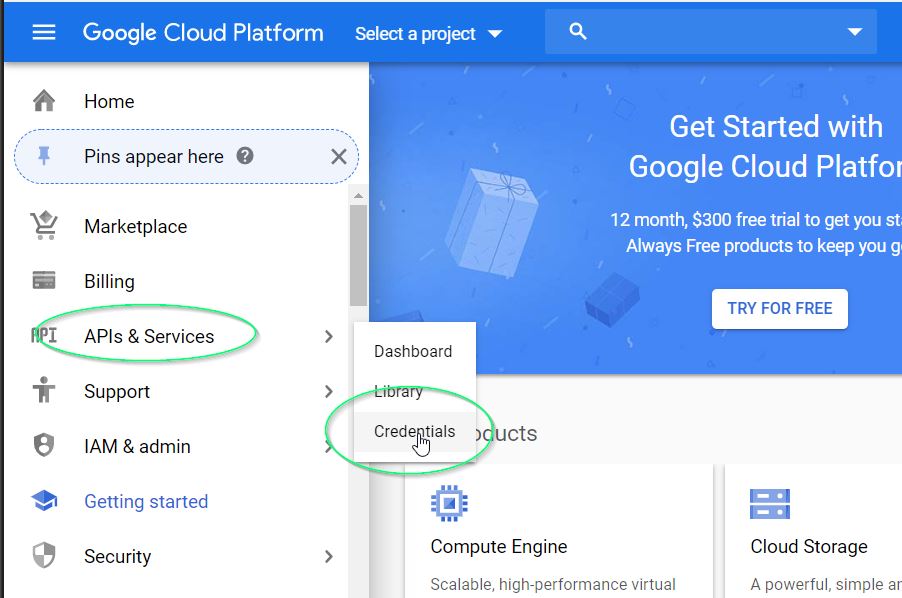Click the 'Pins appear here' label
Screen dimensions: 902x598
pyautogui.click(x=154, y=156)
